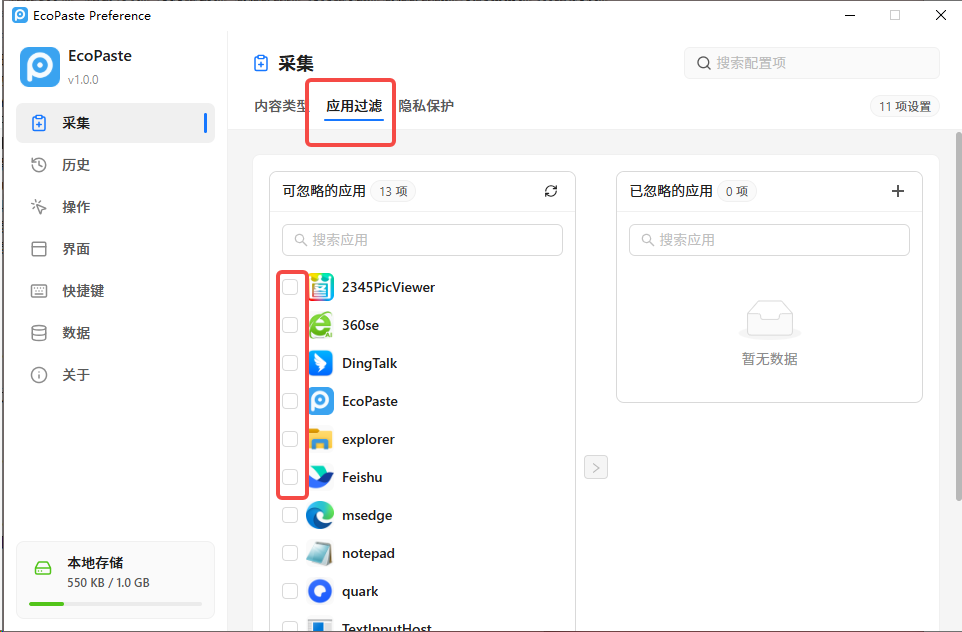Click the Feishu app icon
Screen dimensions: 962x632
click(x=320, y=477)
